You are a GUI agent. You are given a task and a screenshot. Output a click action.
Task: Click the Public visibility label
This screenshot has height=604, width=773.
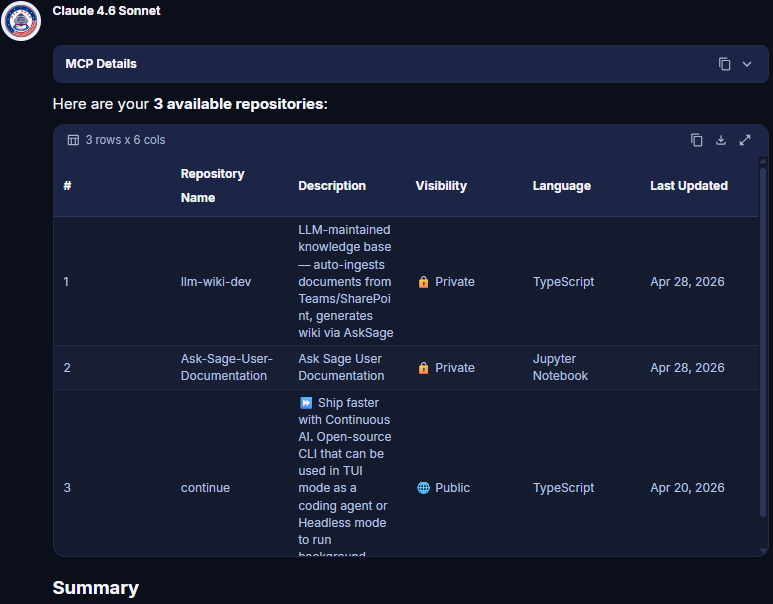point(453,488)
